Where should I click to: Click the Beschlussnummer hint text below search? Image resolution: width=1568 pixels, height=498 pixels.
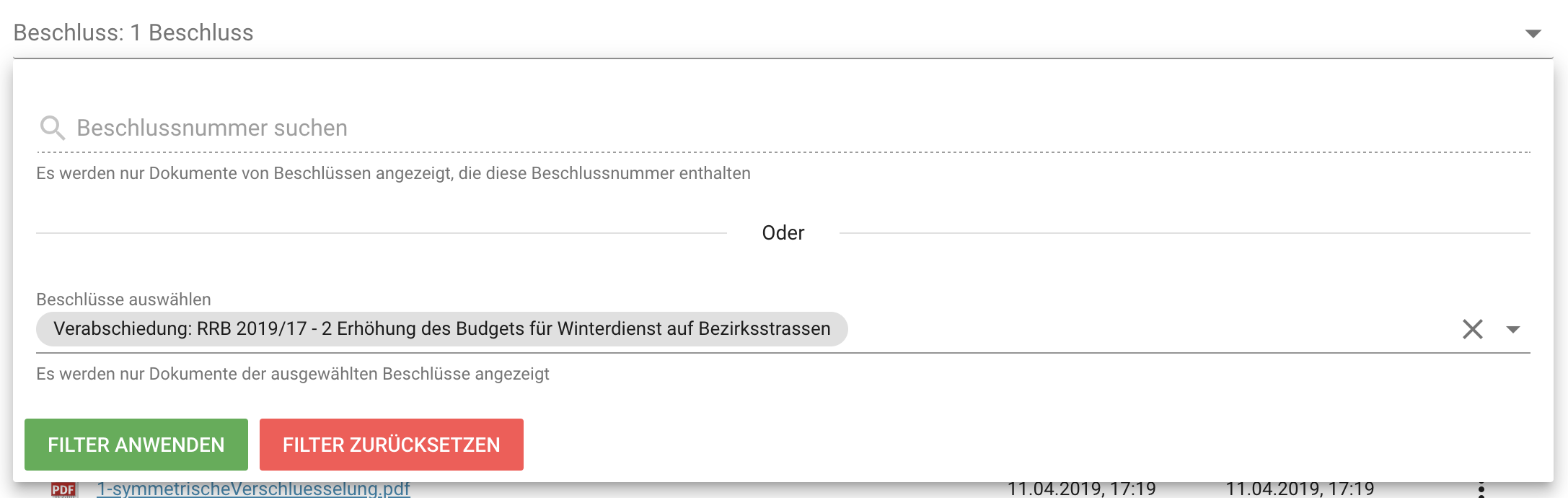click(x=393, y=173)
